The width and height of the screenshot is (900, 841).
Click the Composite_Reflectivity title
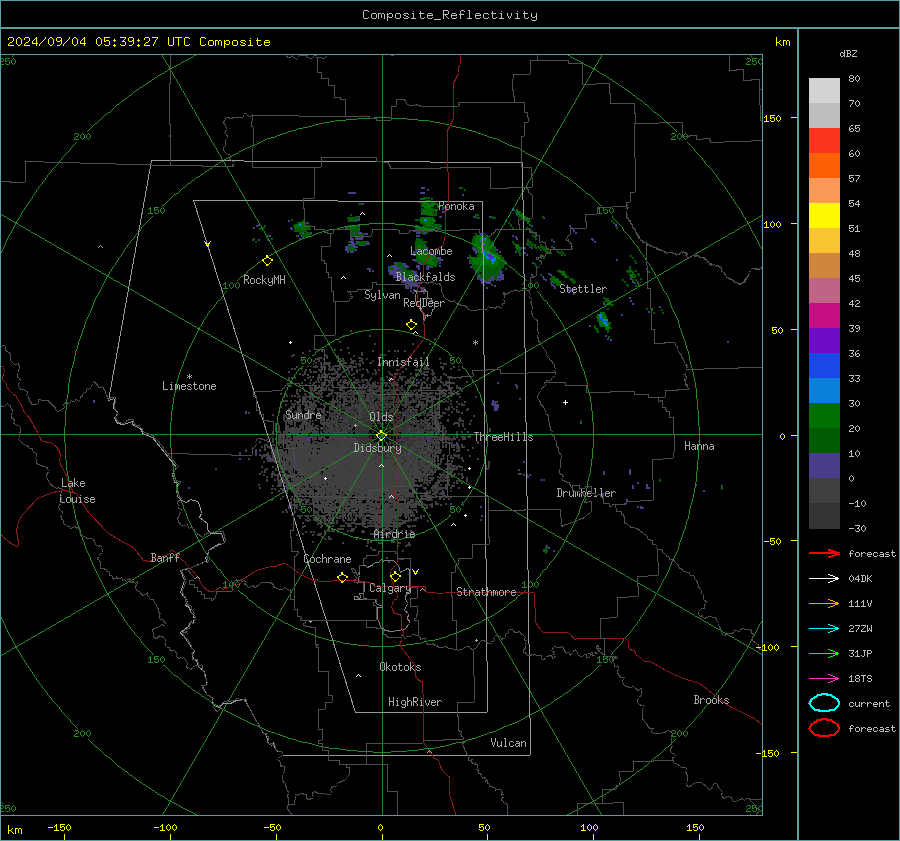(450, 15)
